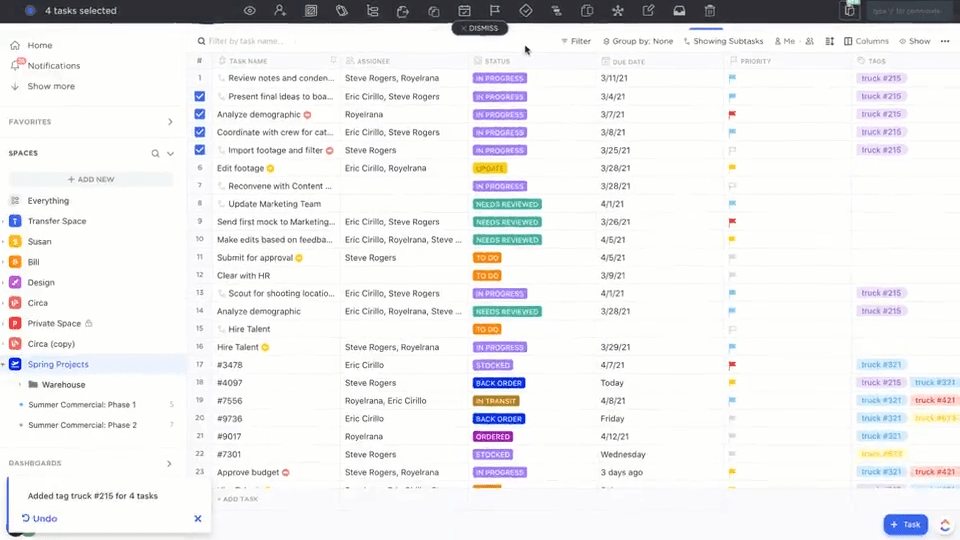This screenshot has height=540, width=960.
Task: Click the Undo link in notification
Action: click(39, 519)
